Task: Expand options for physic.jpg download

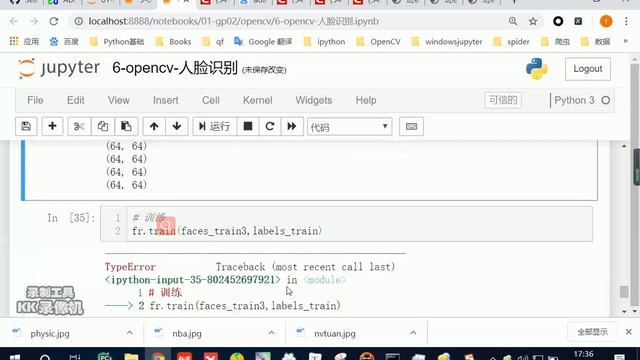Action: [129, 333]
